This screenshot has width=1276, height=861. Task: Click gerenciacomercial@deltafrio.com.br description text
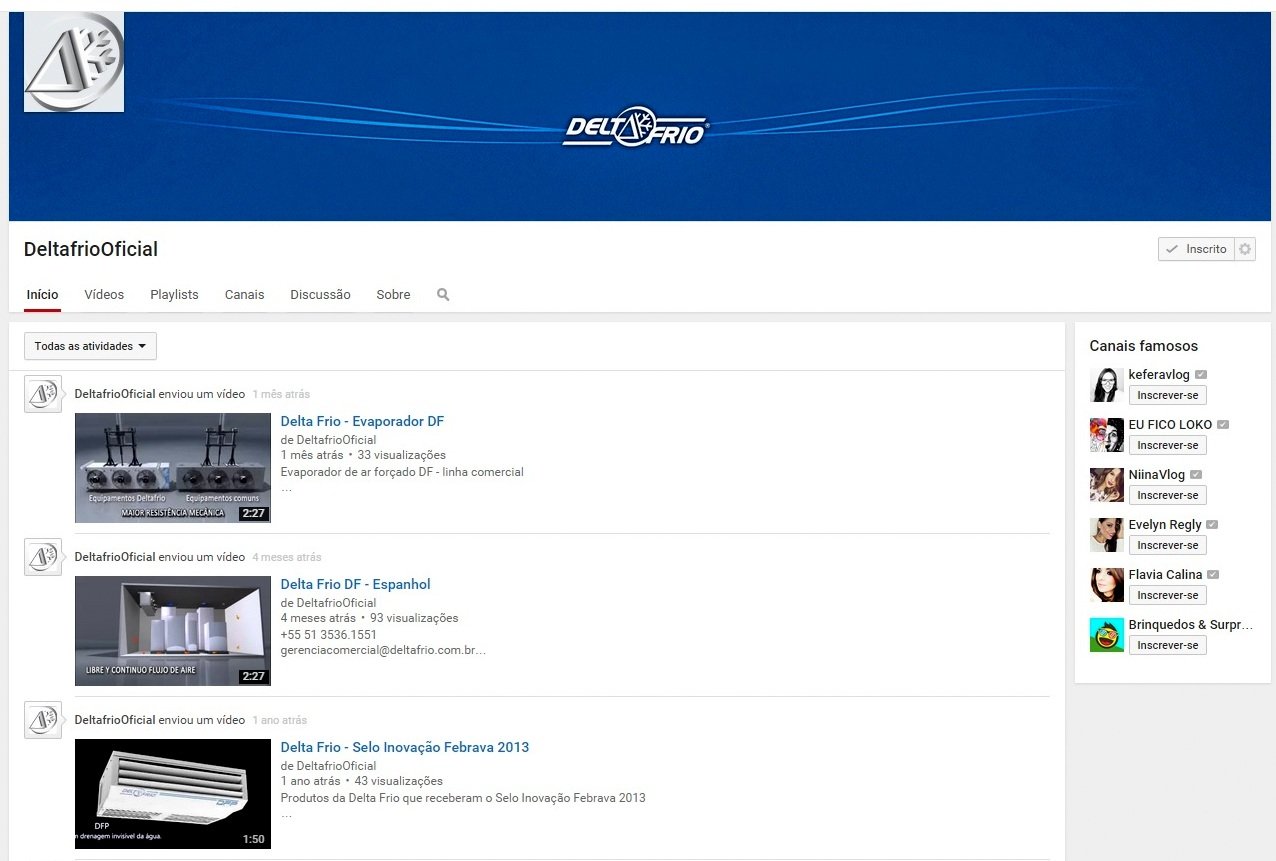coord(383,650)
